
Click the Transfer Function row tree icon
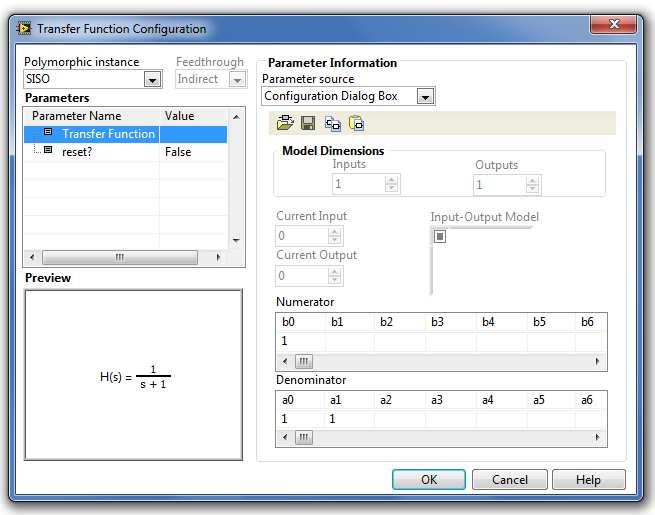(48, 132)
